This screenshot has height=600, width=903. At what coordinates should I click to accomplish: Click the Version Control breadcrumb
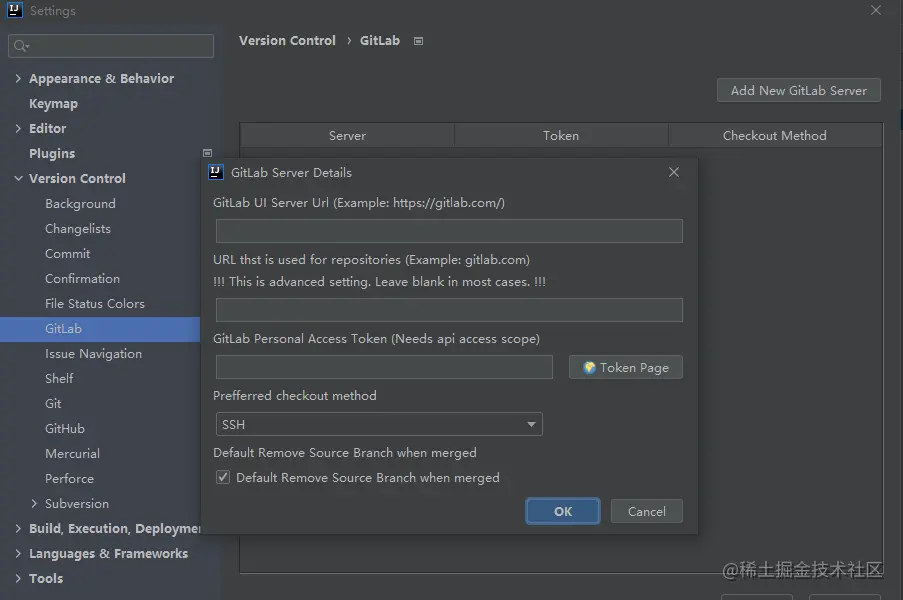click(287, 41)
